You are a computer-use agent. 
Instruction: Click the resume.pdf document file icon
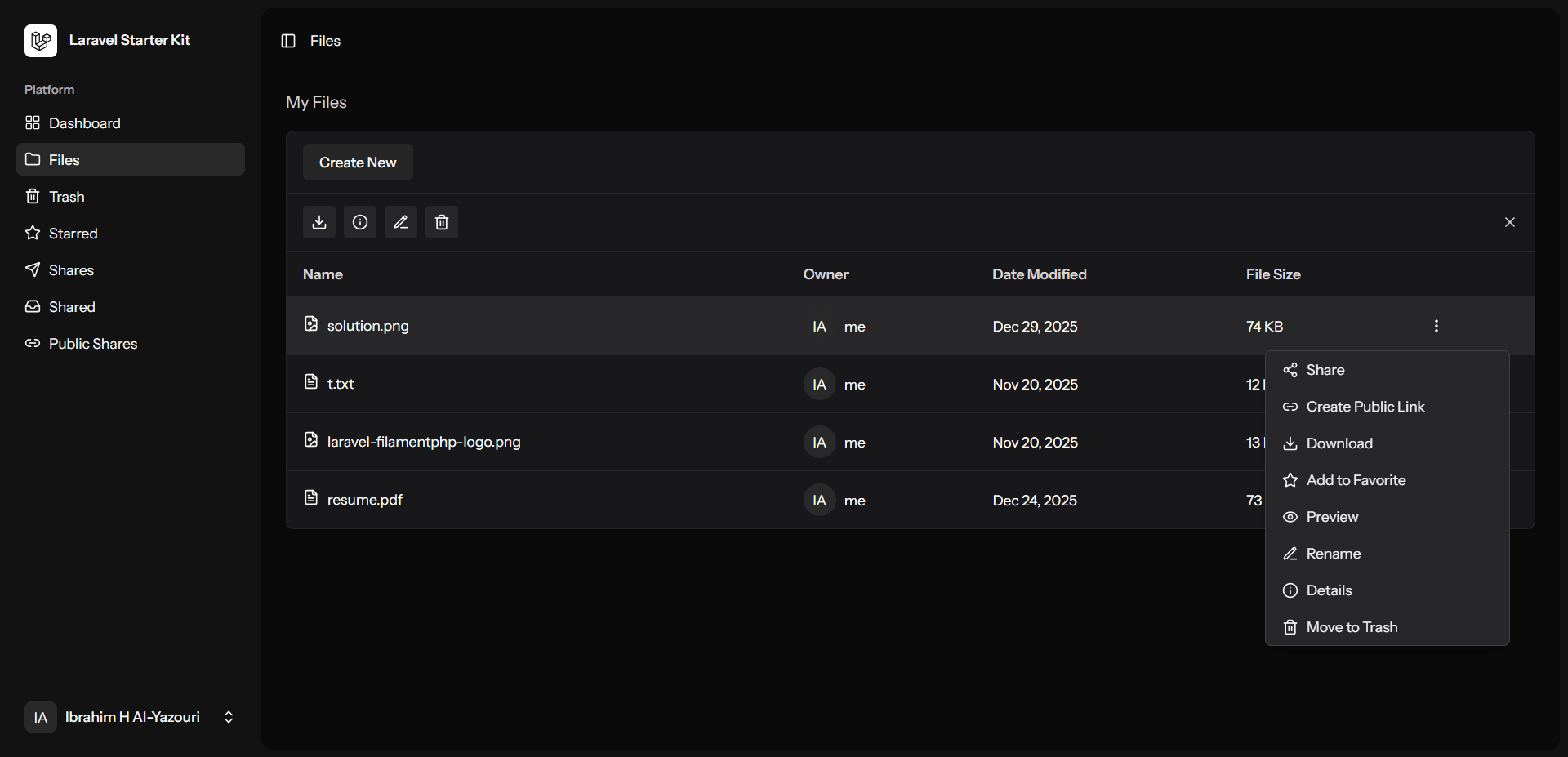[x=311, y=498]
